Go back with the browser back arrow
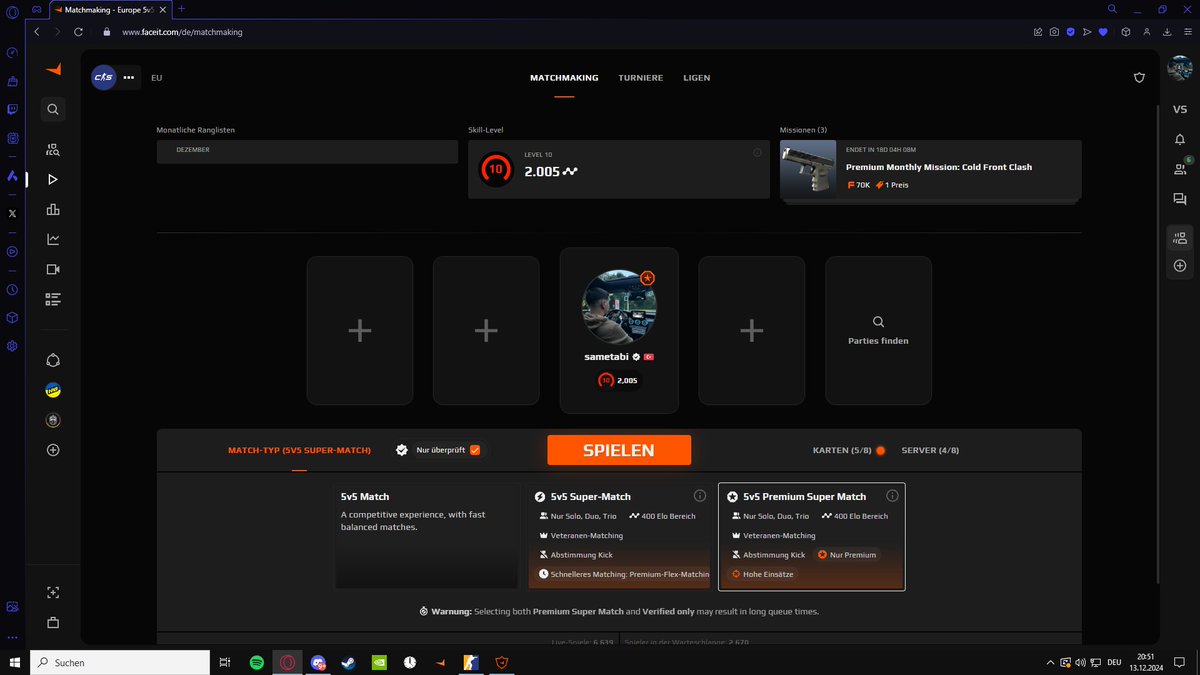 pyautogui.click(x=36, y=32)
